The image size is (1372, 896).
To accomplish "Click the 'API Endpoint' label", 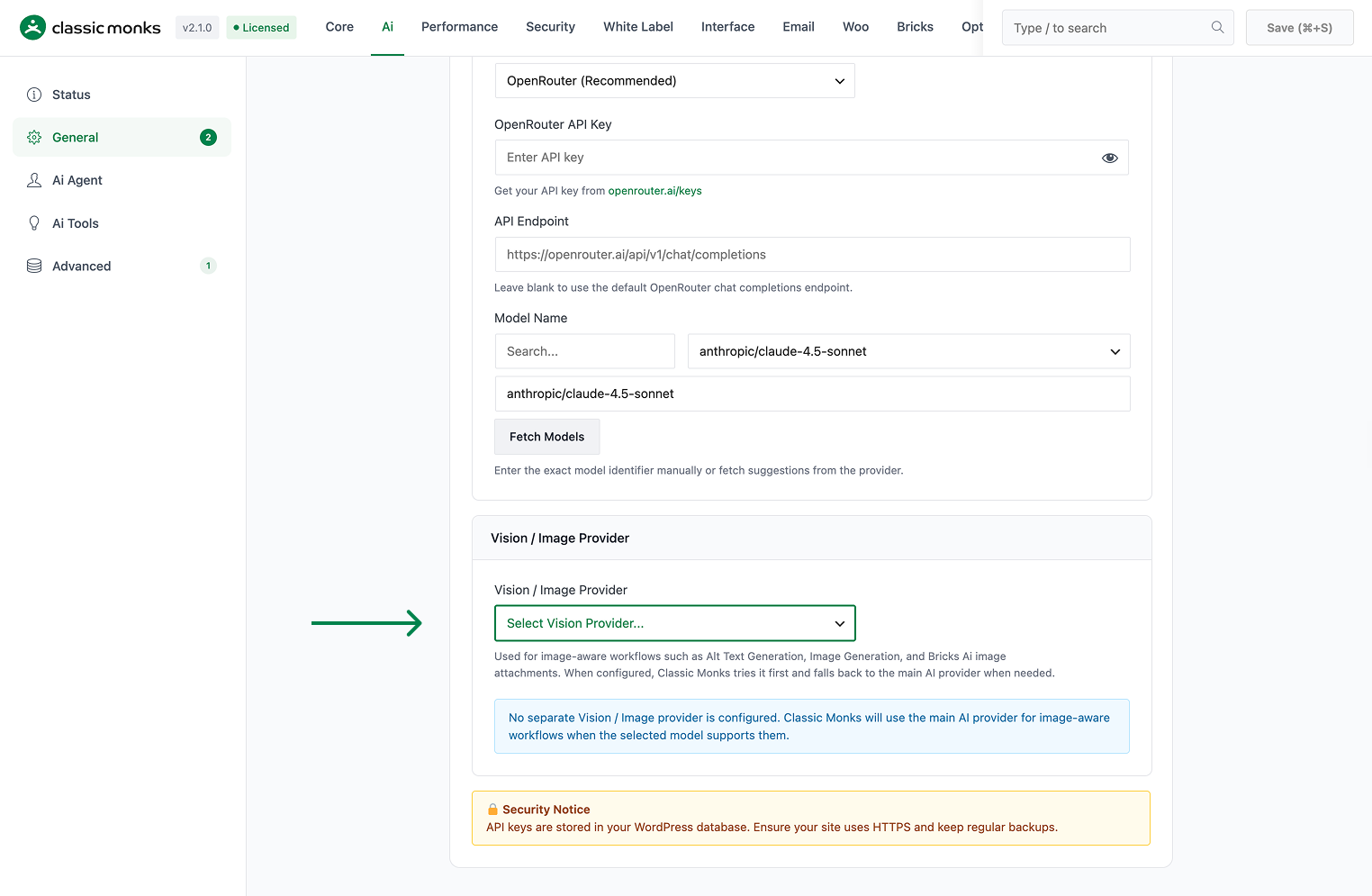I will (x=532, y=222).
